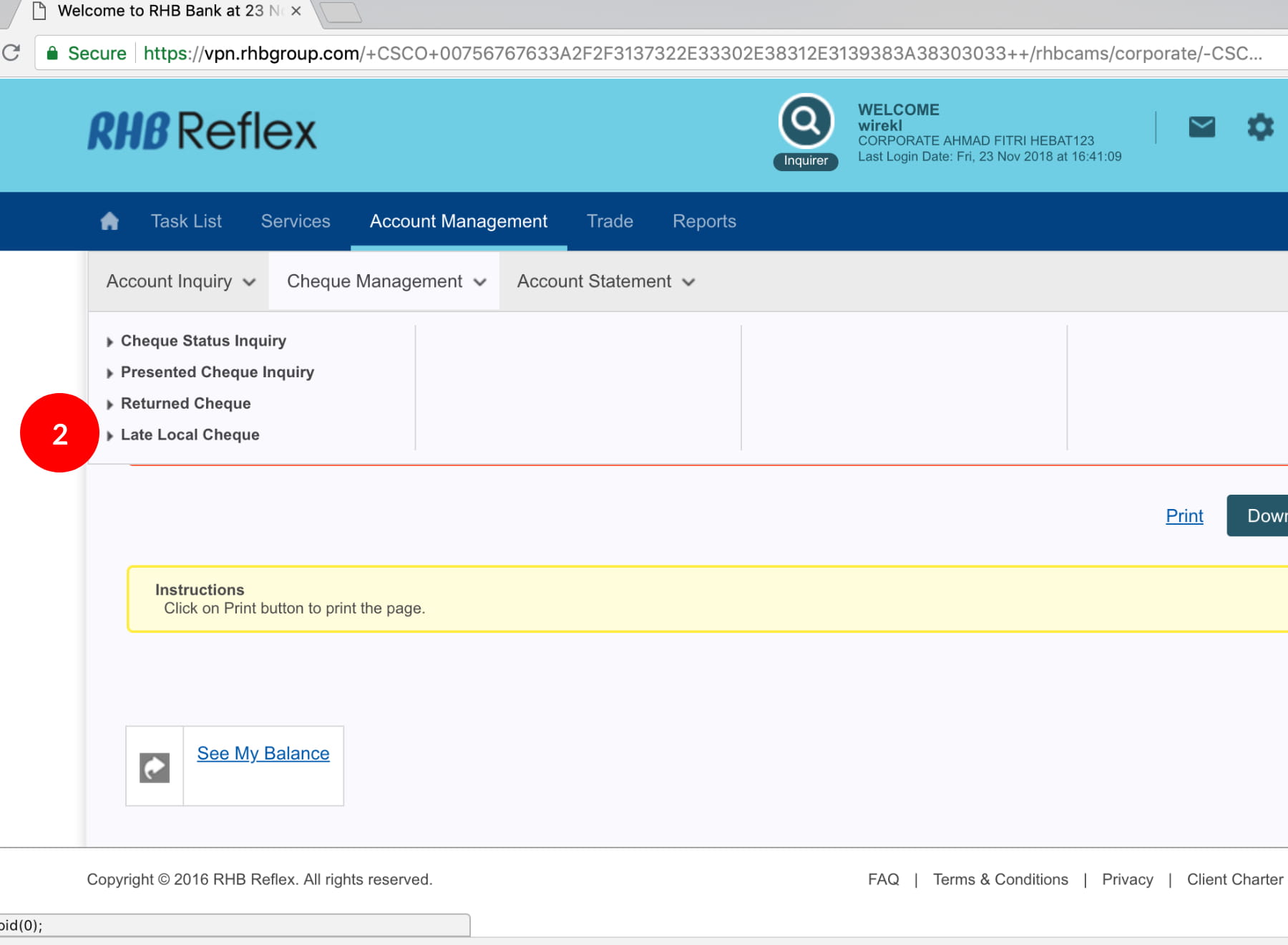Reload the page with browser refresh icon
The image size is (1288, 945).
11,53
